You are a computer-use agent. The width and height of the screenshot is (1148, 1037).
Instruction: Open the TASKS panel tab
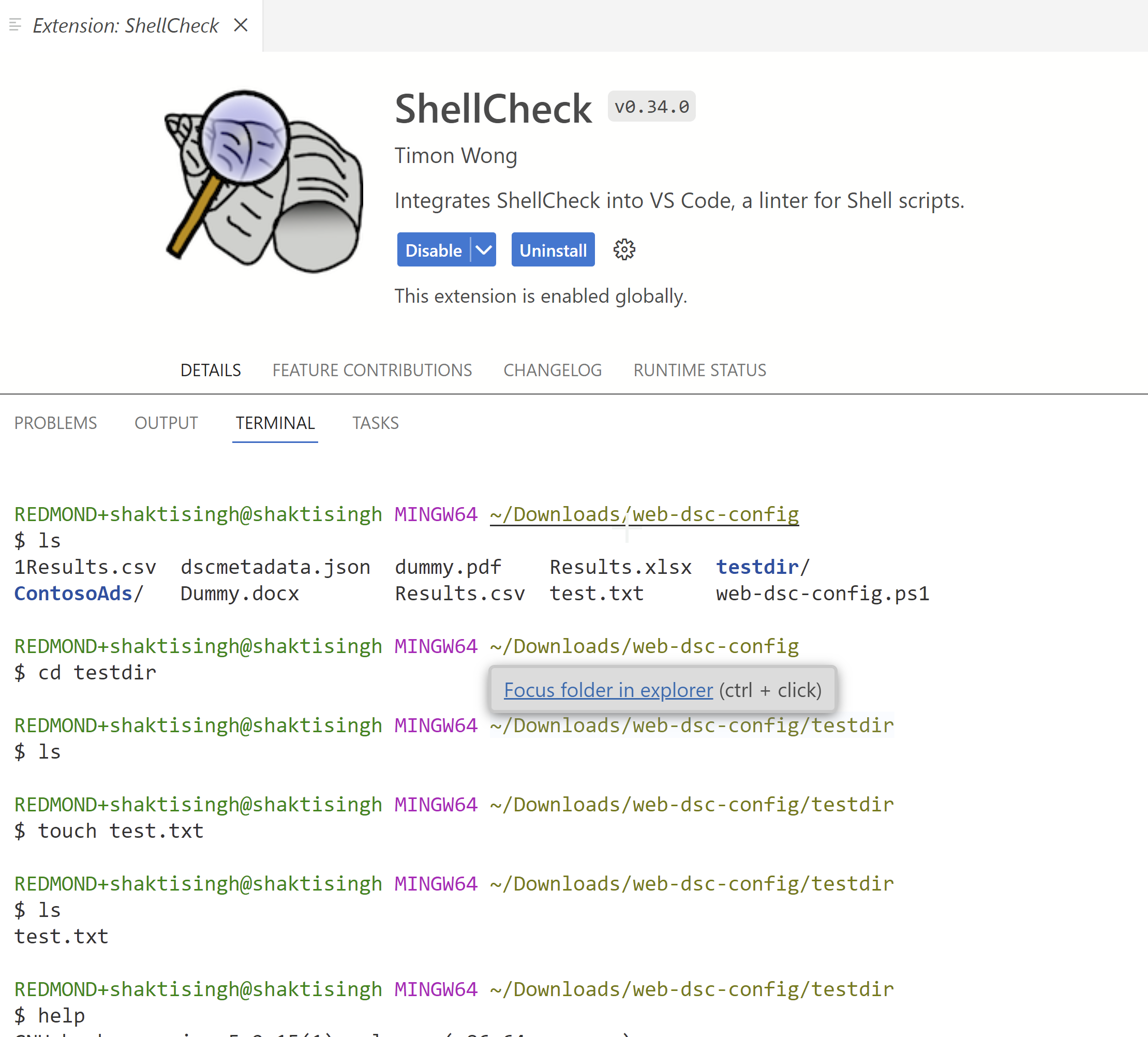pos(375,423)
